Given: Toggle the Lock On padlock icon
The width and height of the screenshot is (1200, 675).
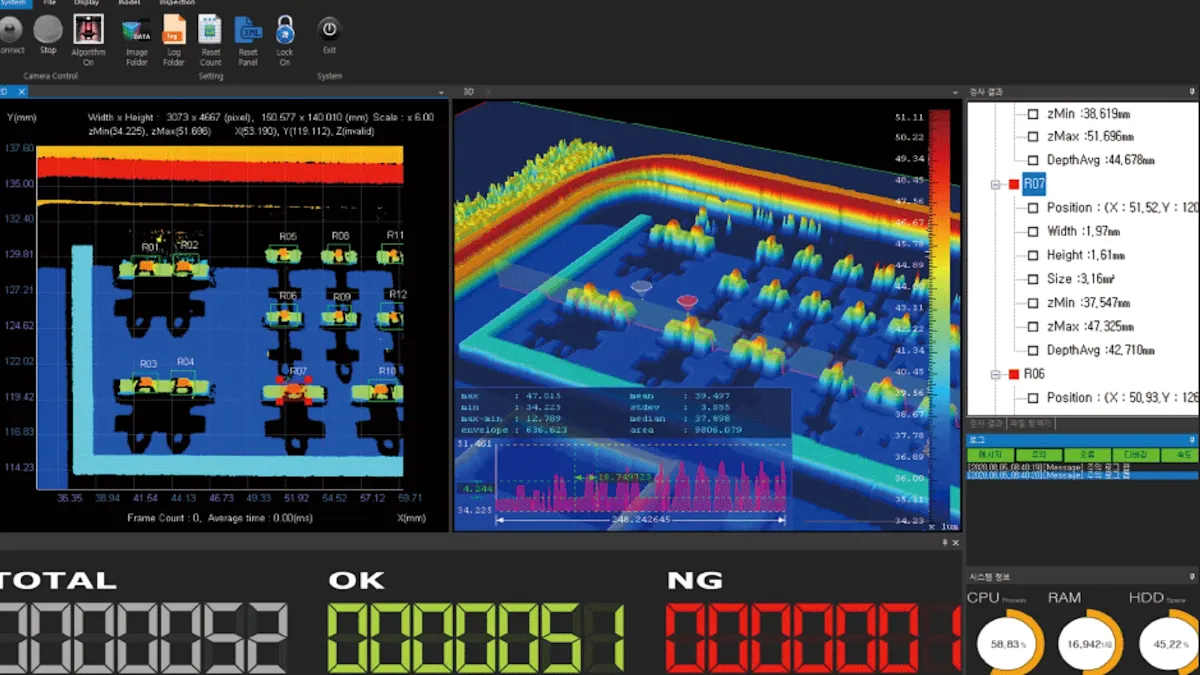Looking at the screenshot, I should 285,29.
